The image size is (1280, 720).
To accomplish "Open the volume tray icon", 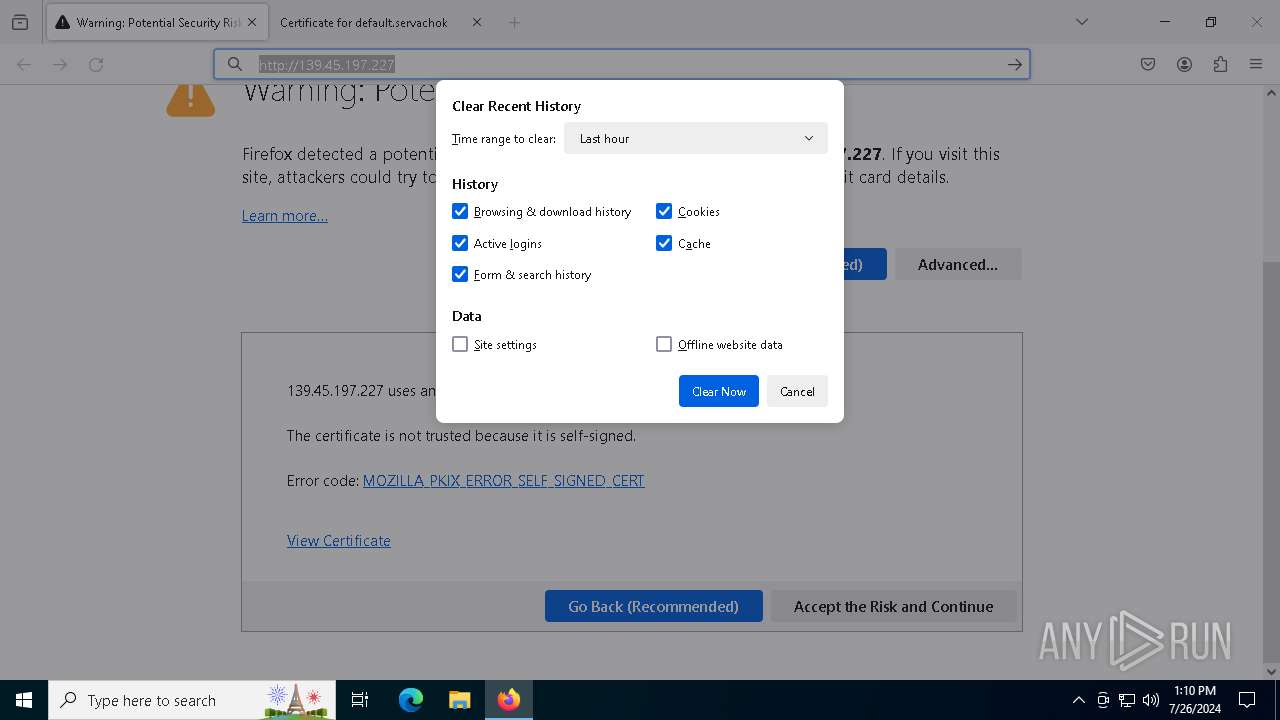I will pyautogui.click(x=1151, y=700).
